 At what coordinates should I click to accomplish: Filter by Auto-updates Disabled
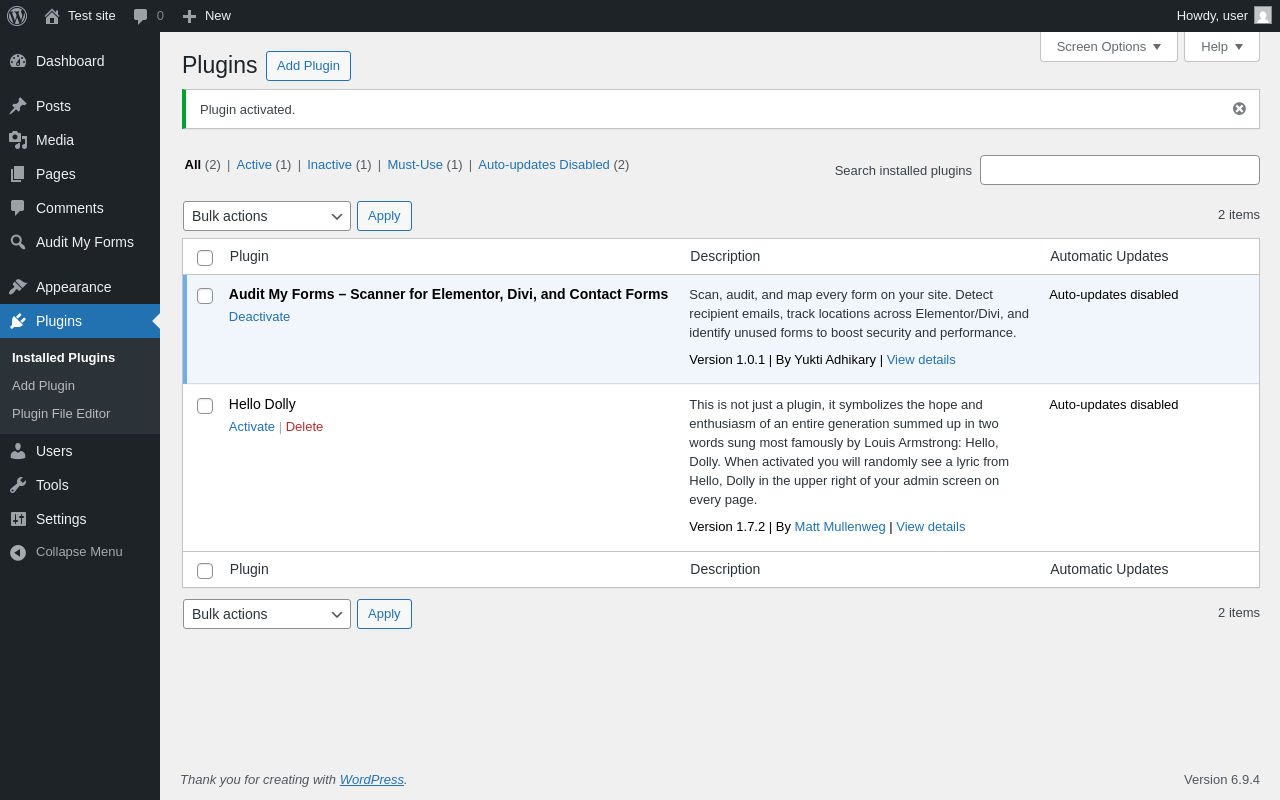(544, 165)
